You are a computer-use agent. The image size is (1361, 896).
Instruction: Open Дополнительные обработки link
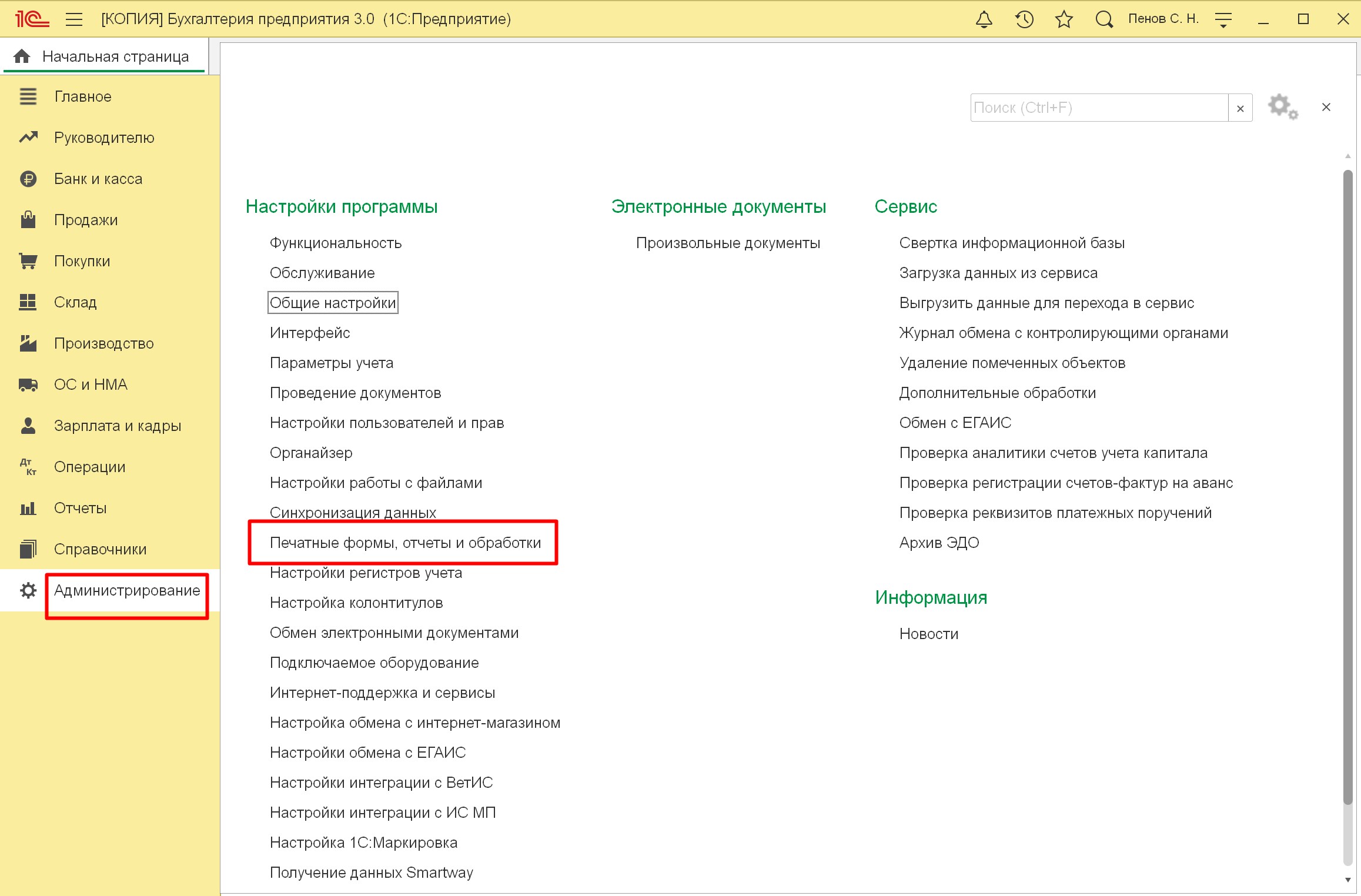(x=998, y=393)
